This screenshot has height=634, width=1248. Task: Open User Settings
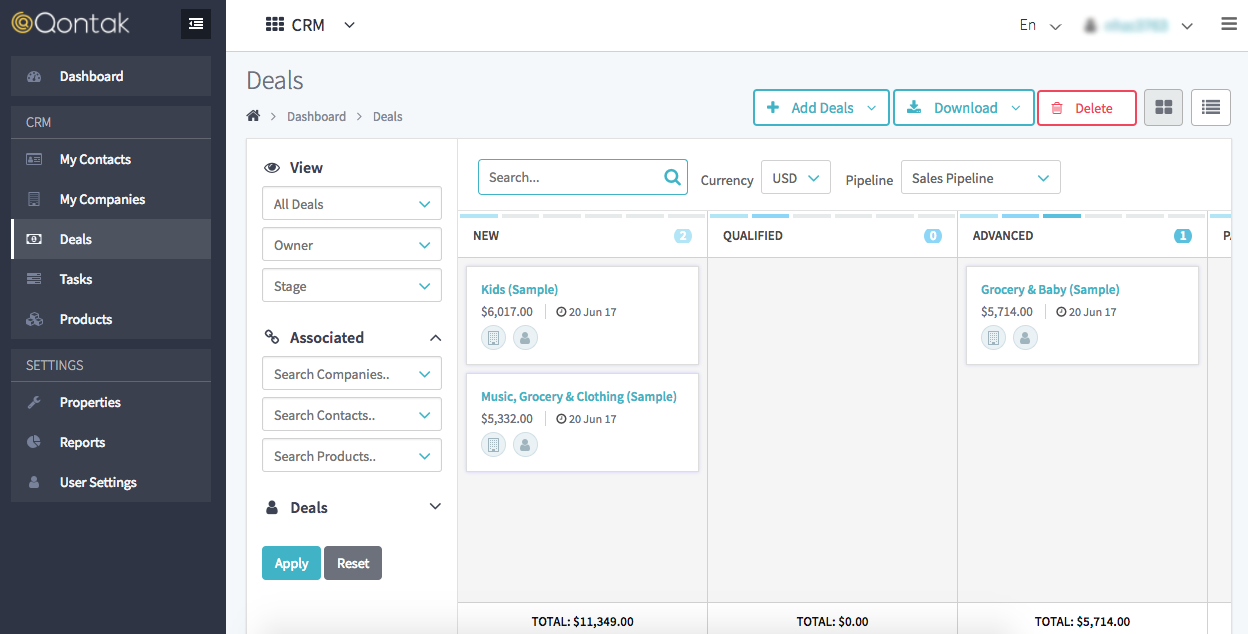pos(111,482)
